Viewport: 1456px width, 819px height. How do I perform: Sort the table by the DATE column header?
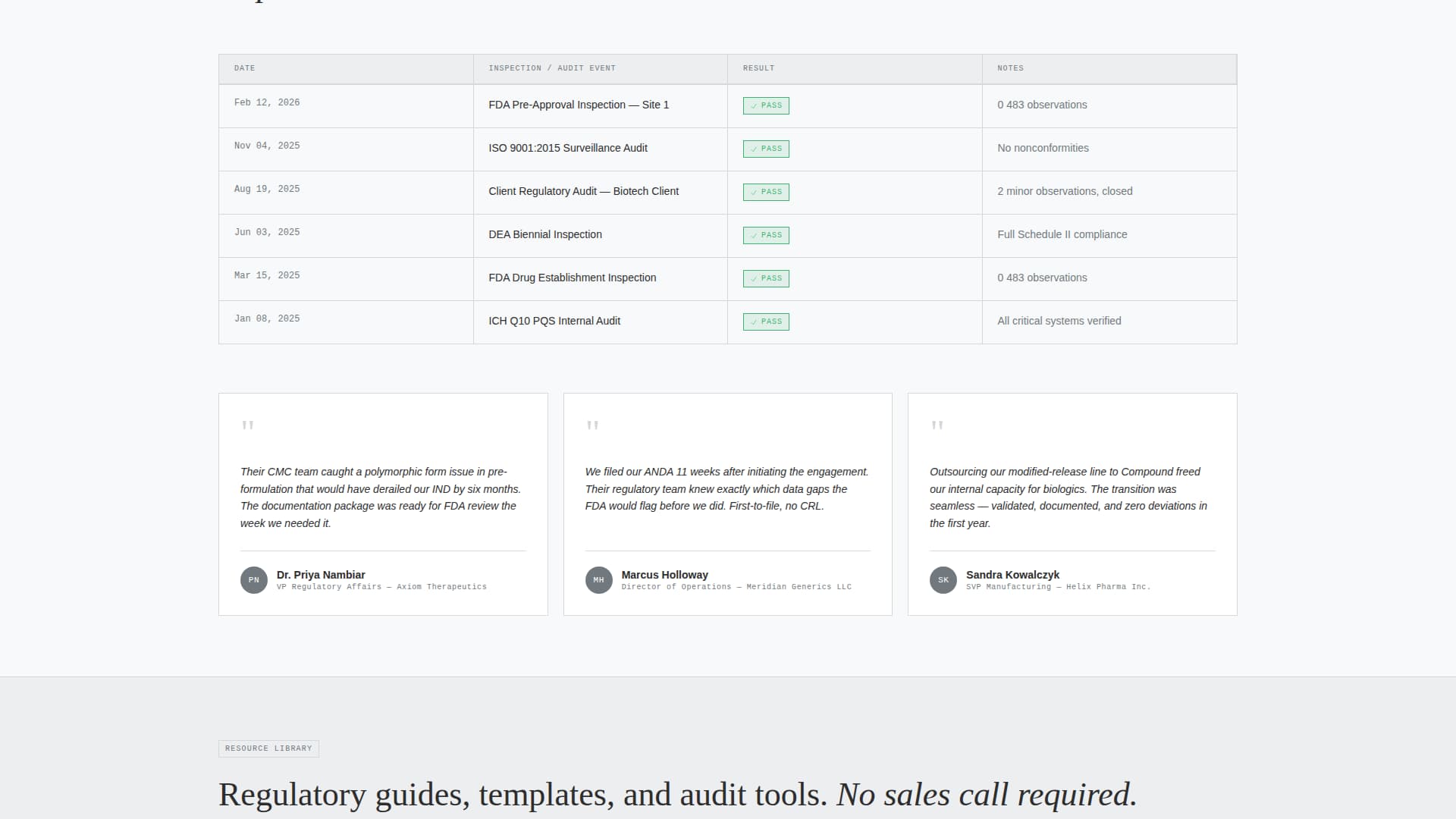point(244,68)
